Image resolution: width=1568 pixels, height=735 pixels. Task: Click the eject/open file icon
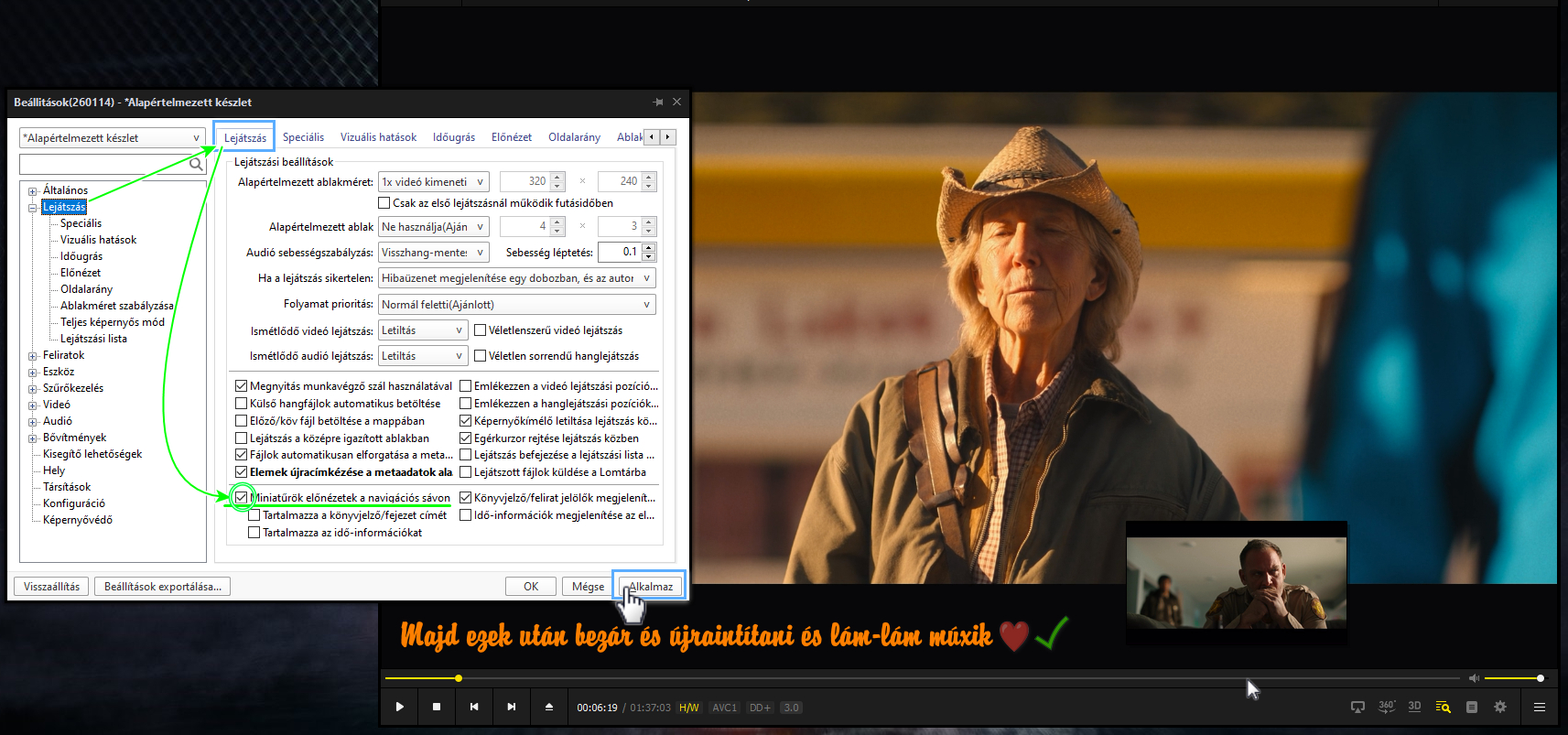(x=549, y=707)
